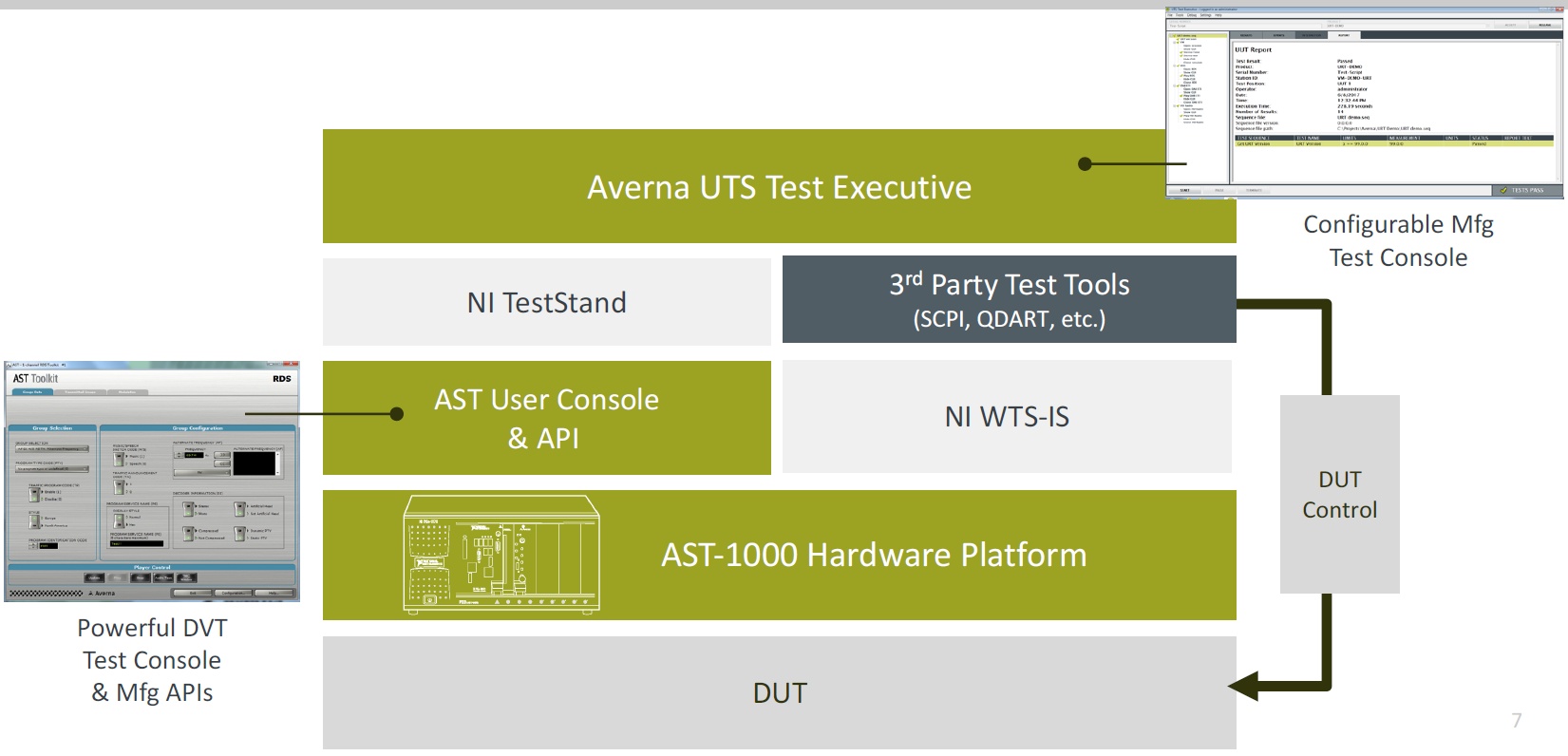Switch to the Report tab in UTS Test Executive

[1344, 35]
